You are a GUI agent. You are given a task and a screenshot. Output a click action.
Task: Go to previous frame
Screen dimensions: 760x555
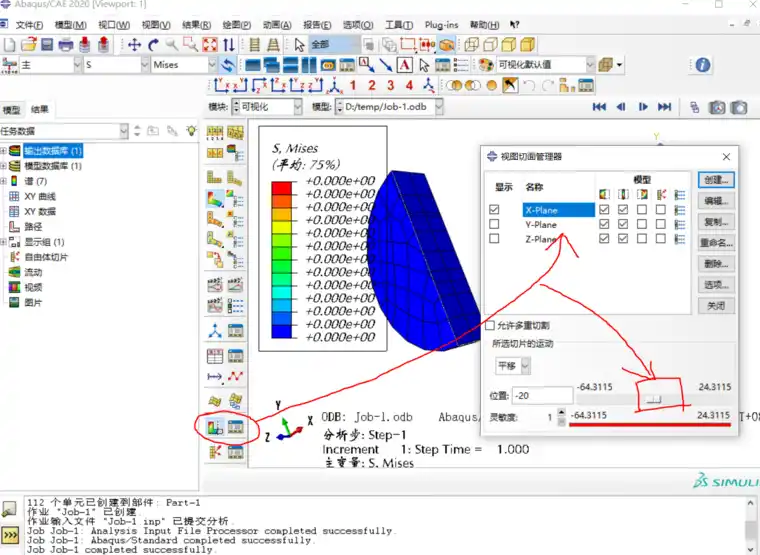(x=621, y=107)
